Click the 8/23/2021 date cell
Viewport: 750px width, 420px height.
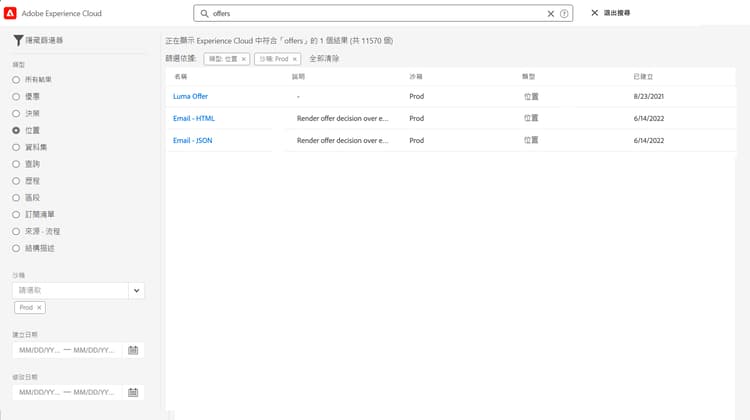pos(649,96)
